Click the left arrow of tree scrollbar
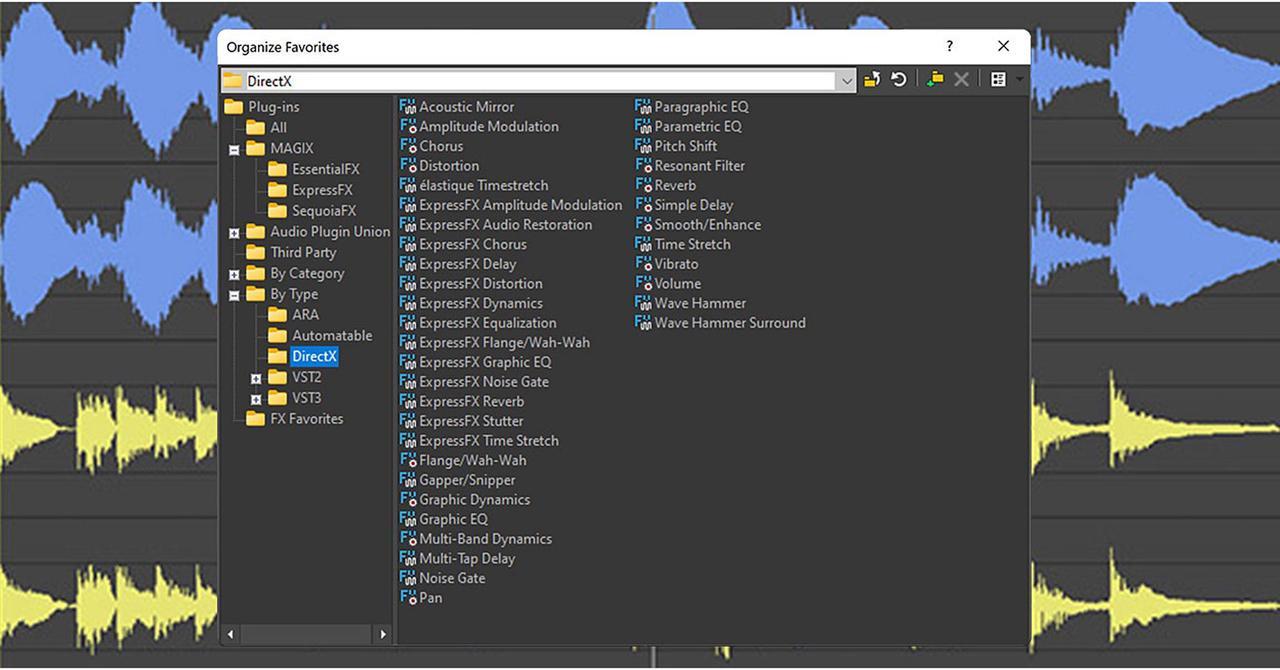The image size is (1280, 670). [231, 634]
